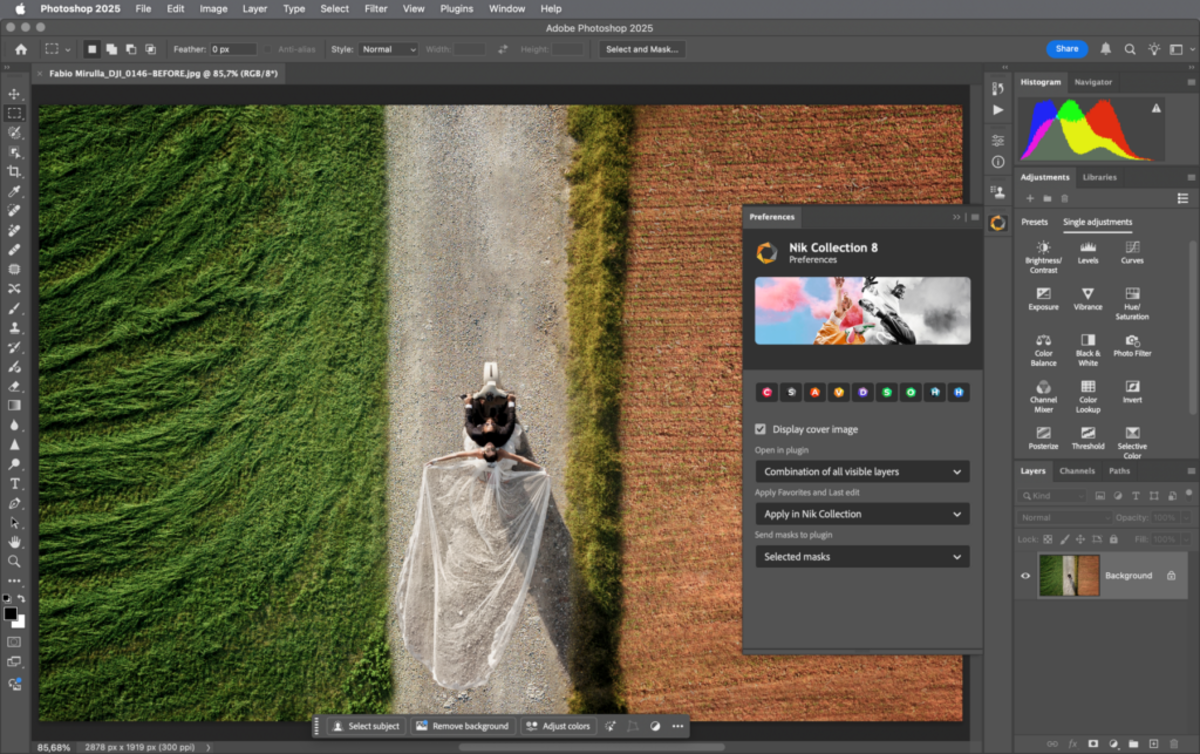Hide the Background layer
Image resolution: width=1200 pixels, height=754 pixels.
[x=1024, y=576]
